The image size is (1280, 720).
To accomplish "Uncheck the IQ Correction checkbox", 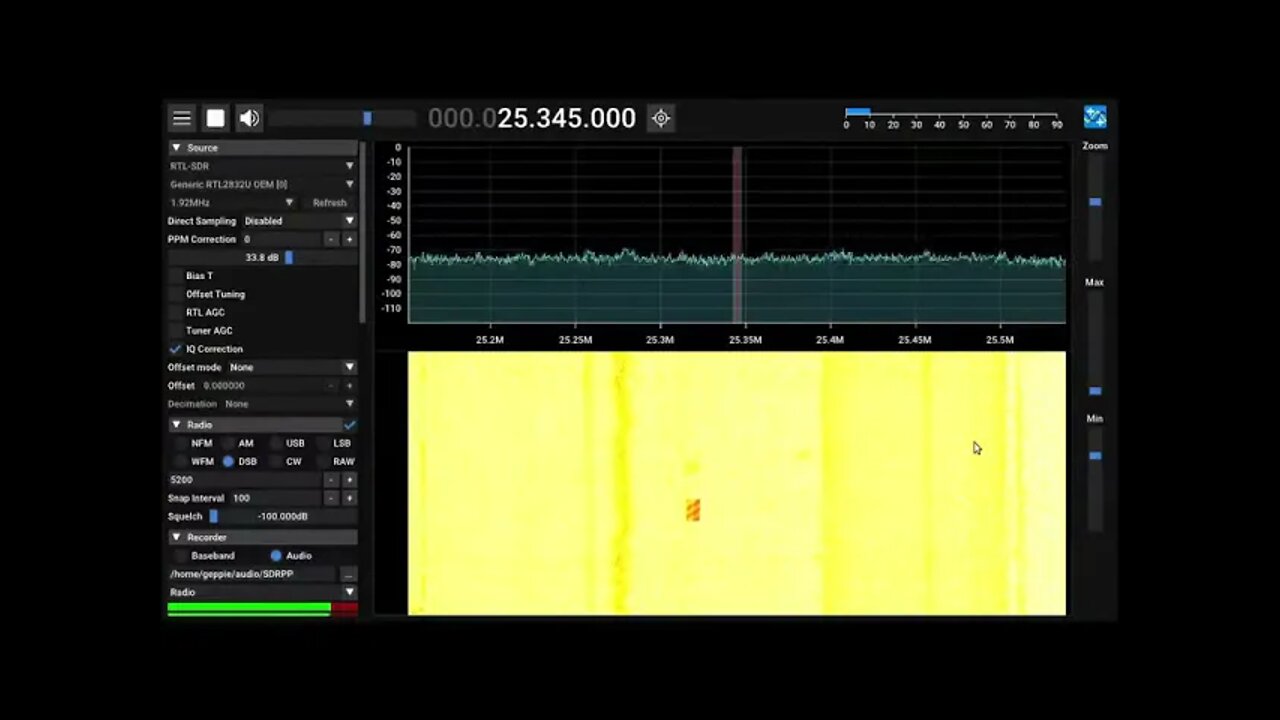I will tap(176, 349).
